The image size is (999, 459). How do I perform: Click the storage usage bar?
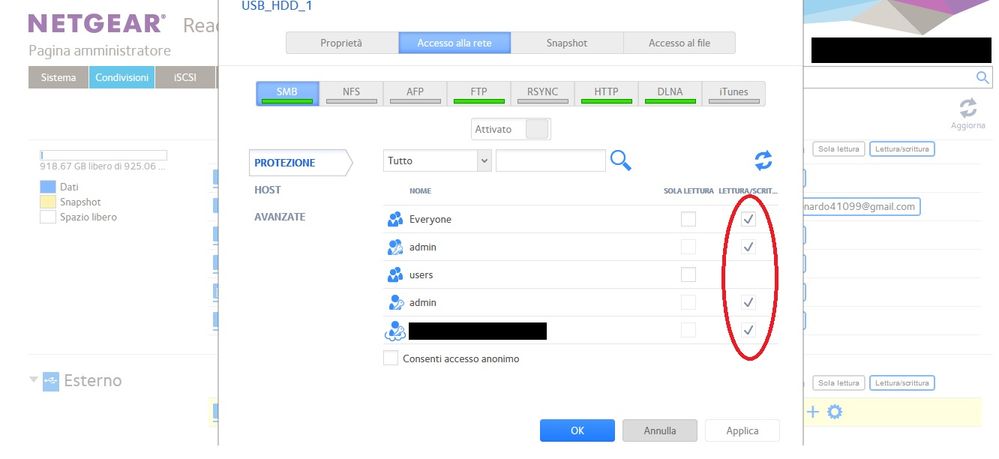[103, 155]
